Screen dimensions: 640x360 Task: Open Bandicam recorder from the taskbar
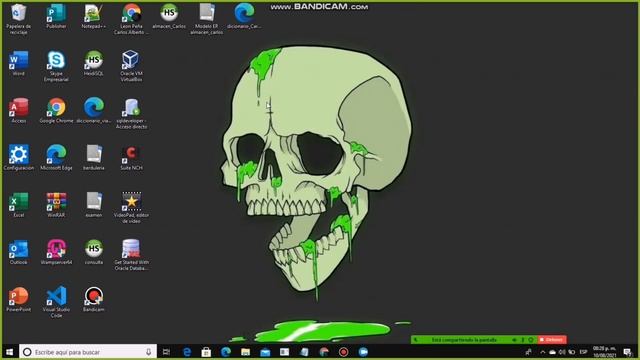pos(344,352)
